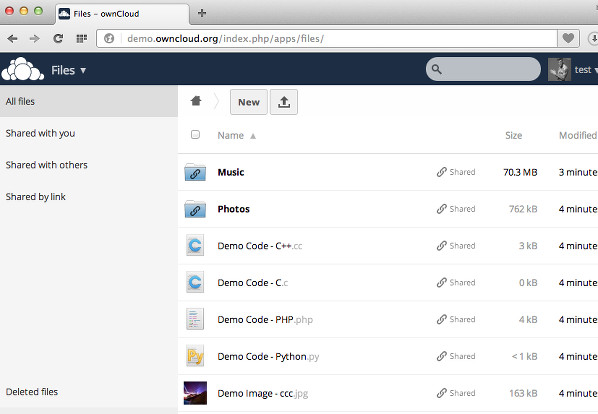
Task: Open the test user account menu
Action: [x=573, y=69]
